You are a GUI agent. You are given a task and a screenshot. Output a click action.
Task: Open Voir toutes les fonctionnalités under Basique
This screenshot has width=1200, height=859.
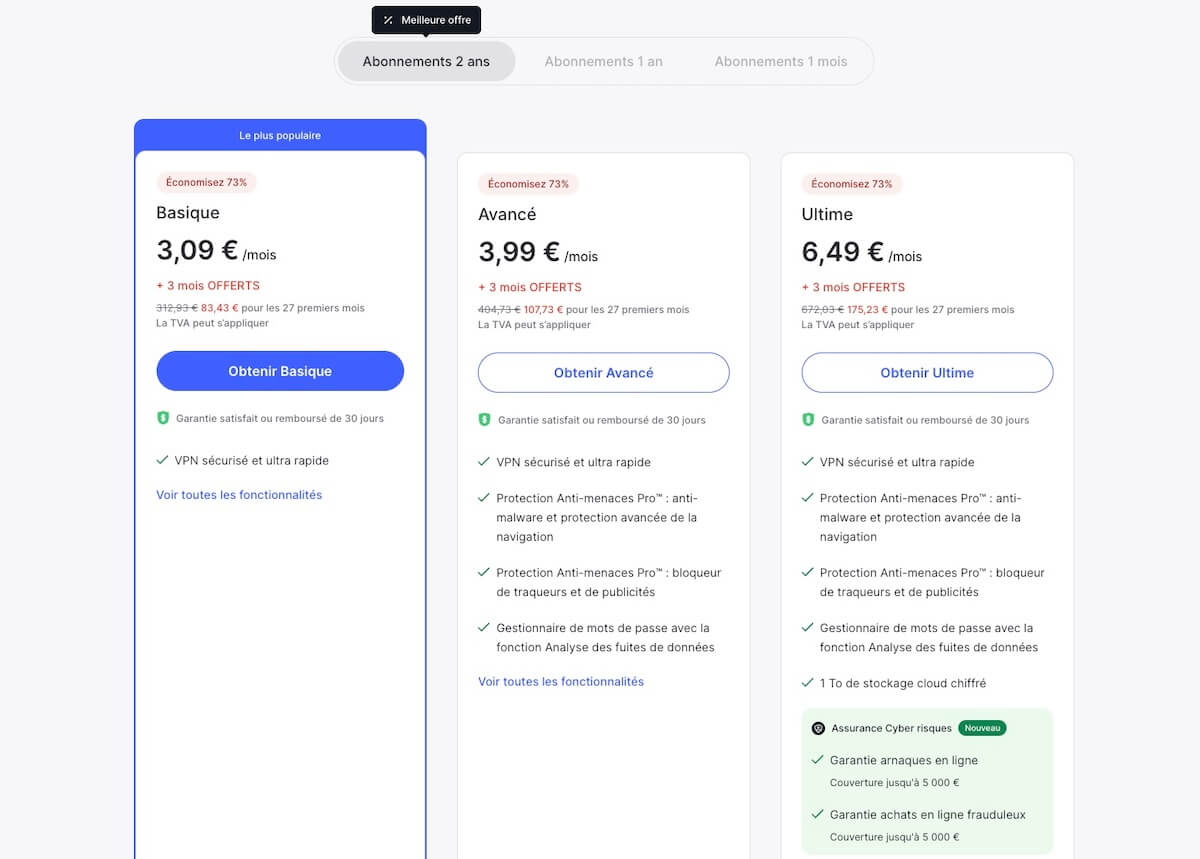coord(239,494)
